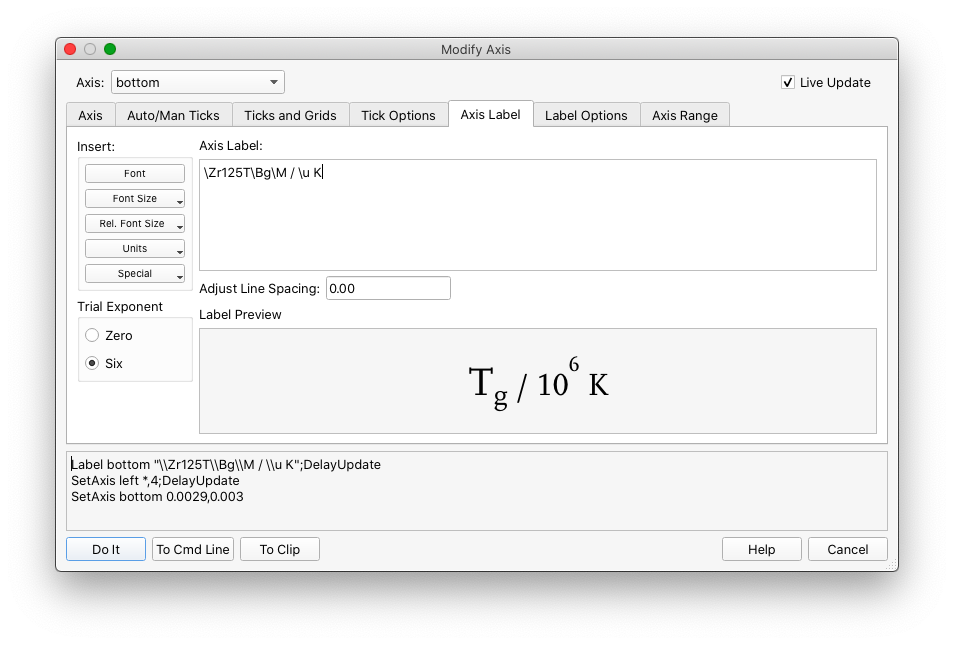Screen dimensions: 954x645
Task: Open the Auto/Man Ticks tab
Action: coord(173,114)
